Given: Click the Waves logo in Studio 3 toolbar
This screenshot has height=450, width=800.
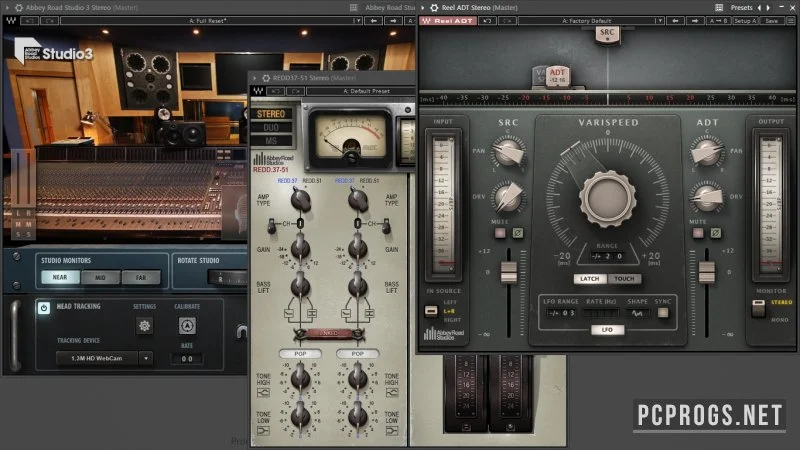Looking at the screenshot, I should (11, 21).
